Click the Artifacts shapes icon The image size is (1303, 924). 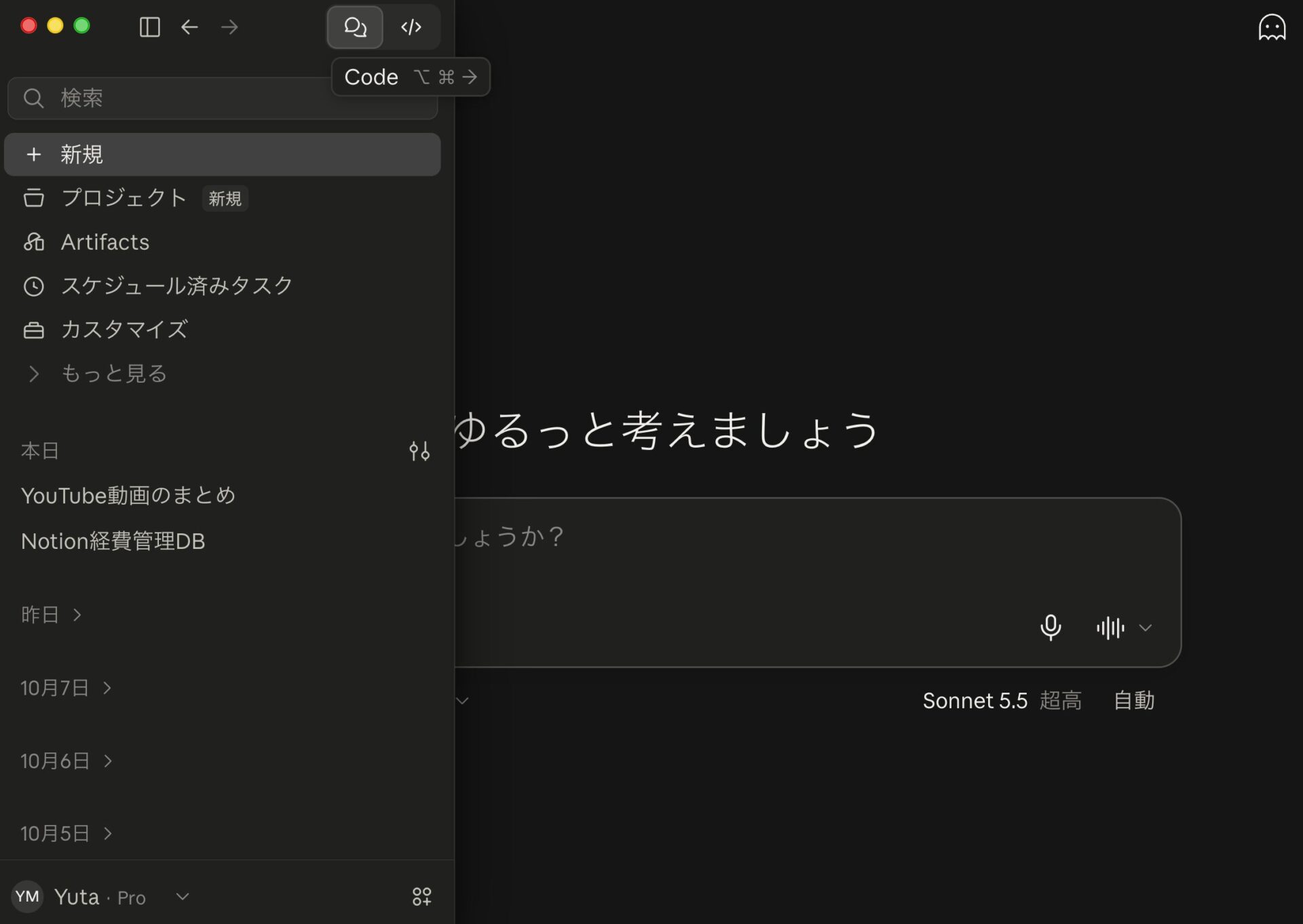[x=34, y=242]
